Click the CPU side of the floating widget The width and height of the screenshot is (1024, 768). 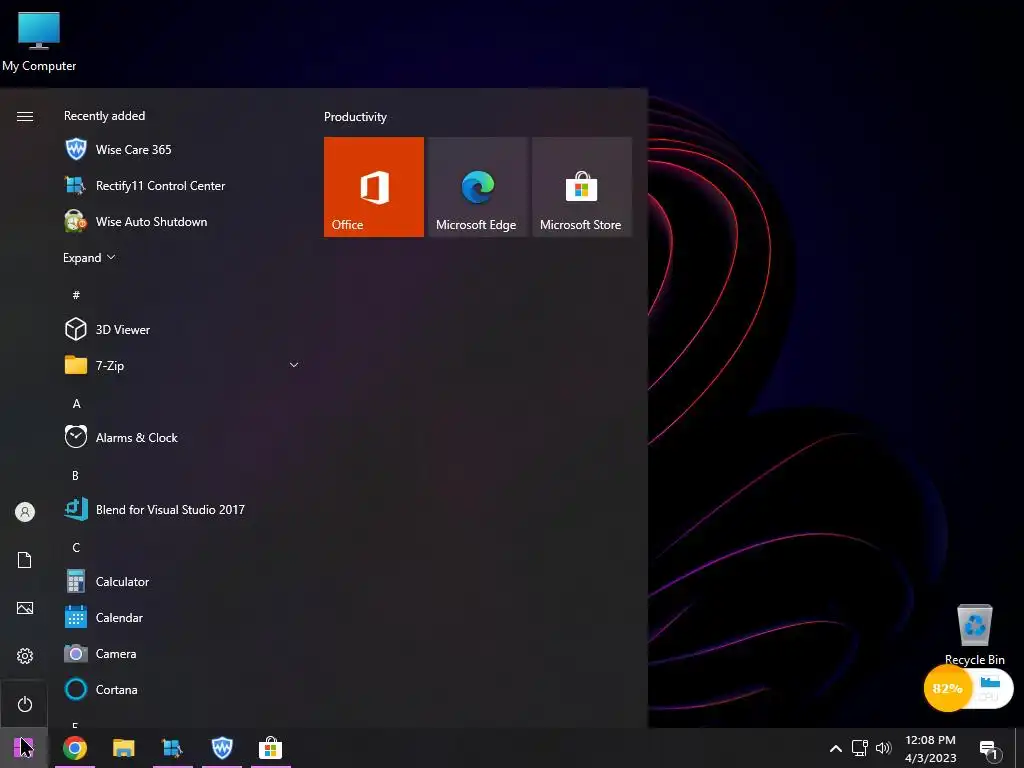pyautogui.click(x=993, y=689)
